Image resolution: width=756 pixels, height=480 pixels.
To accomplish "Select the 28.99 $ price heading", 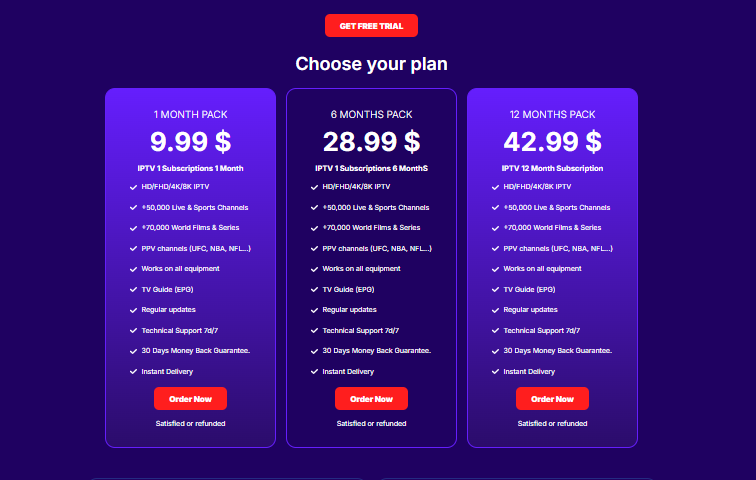I will (x=371, y=142).
